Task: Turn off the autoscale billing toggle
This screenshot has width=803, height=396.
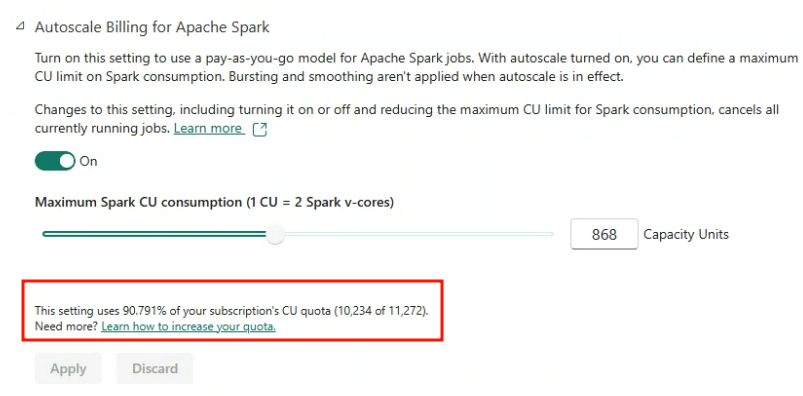Action: (54, 161)
